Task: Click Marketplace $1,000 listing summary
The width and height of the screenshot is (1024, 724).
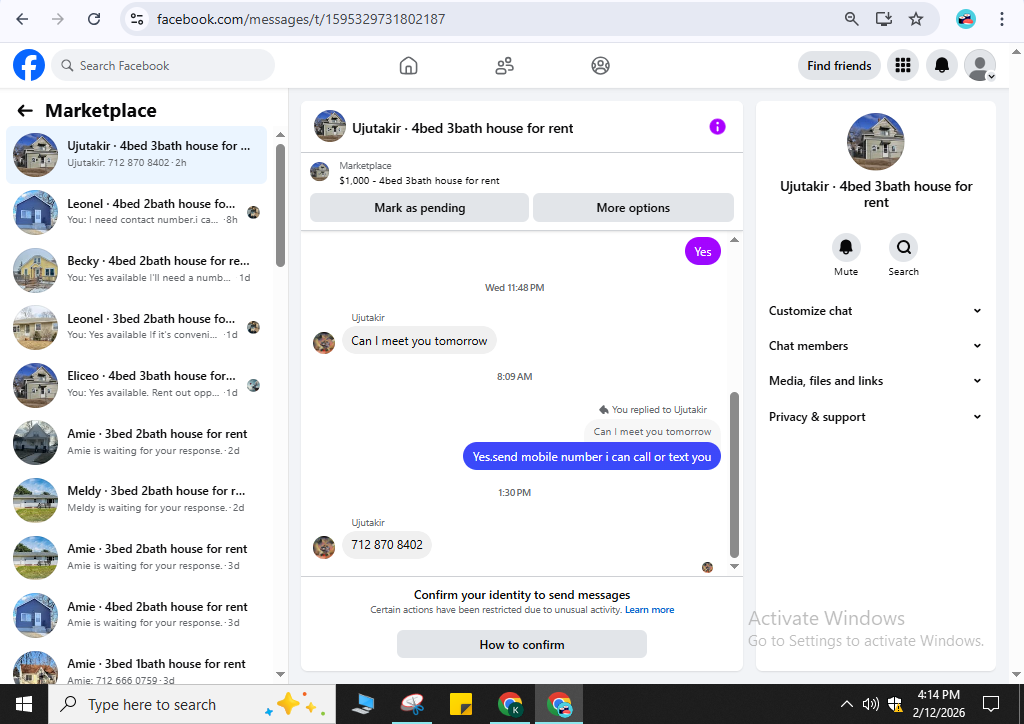Action: [x=419, y=174]
